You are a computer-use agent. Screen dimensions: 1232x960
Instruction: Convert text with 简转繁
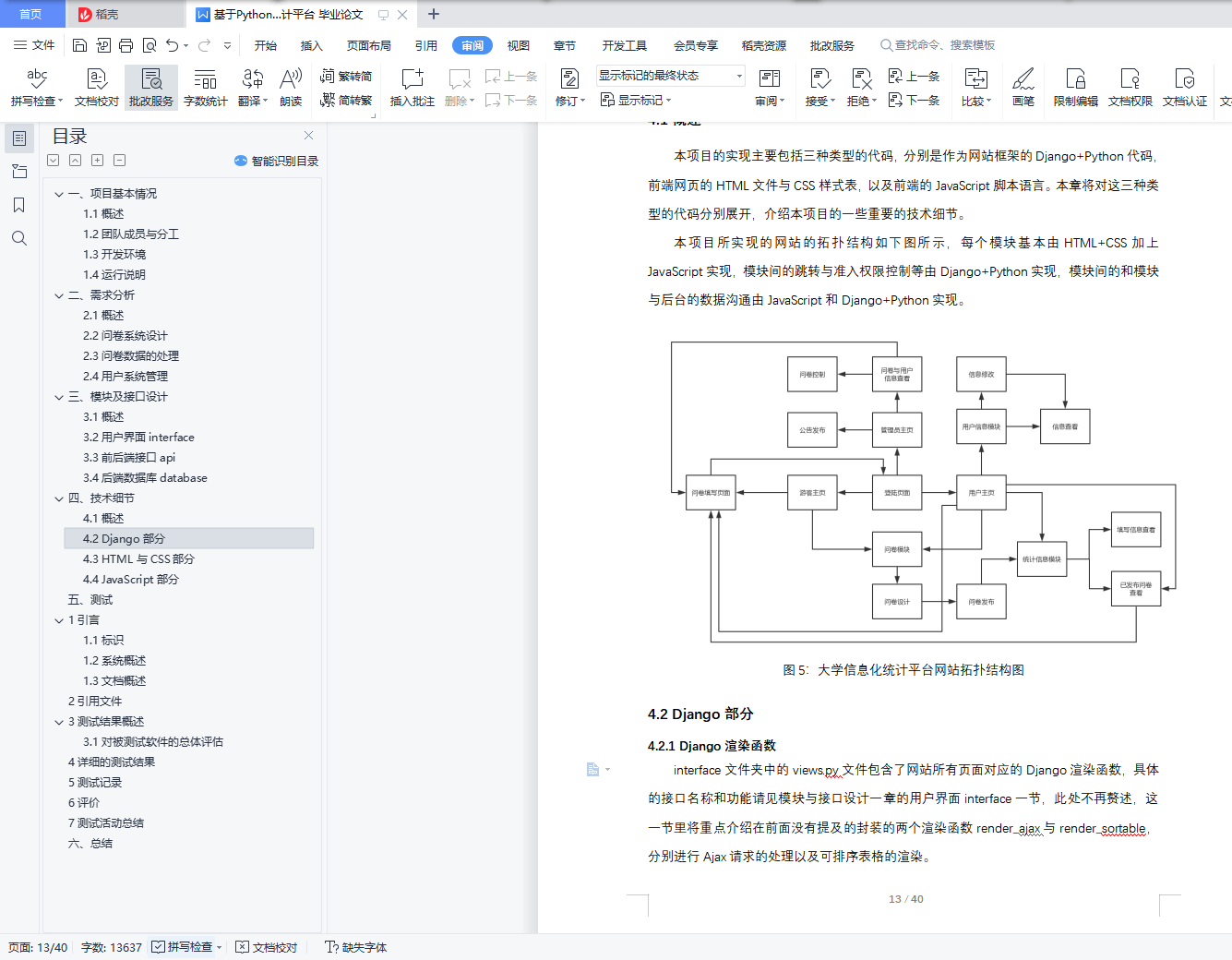click(346, 100)
